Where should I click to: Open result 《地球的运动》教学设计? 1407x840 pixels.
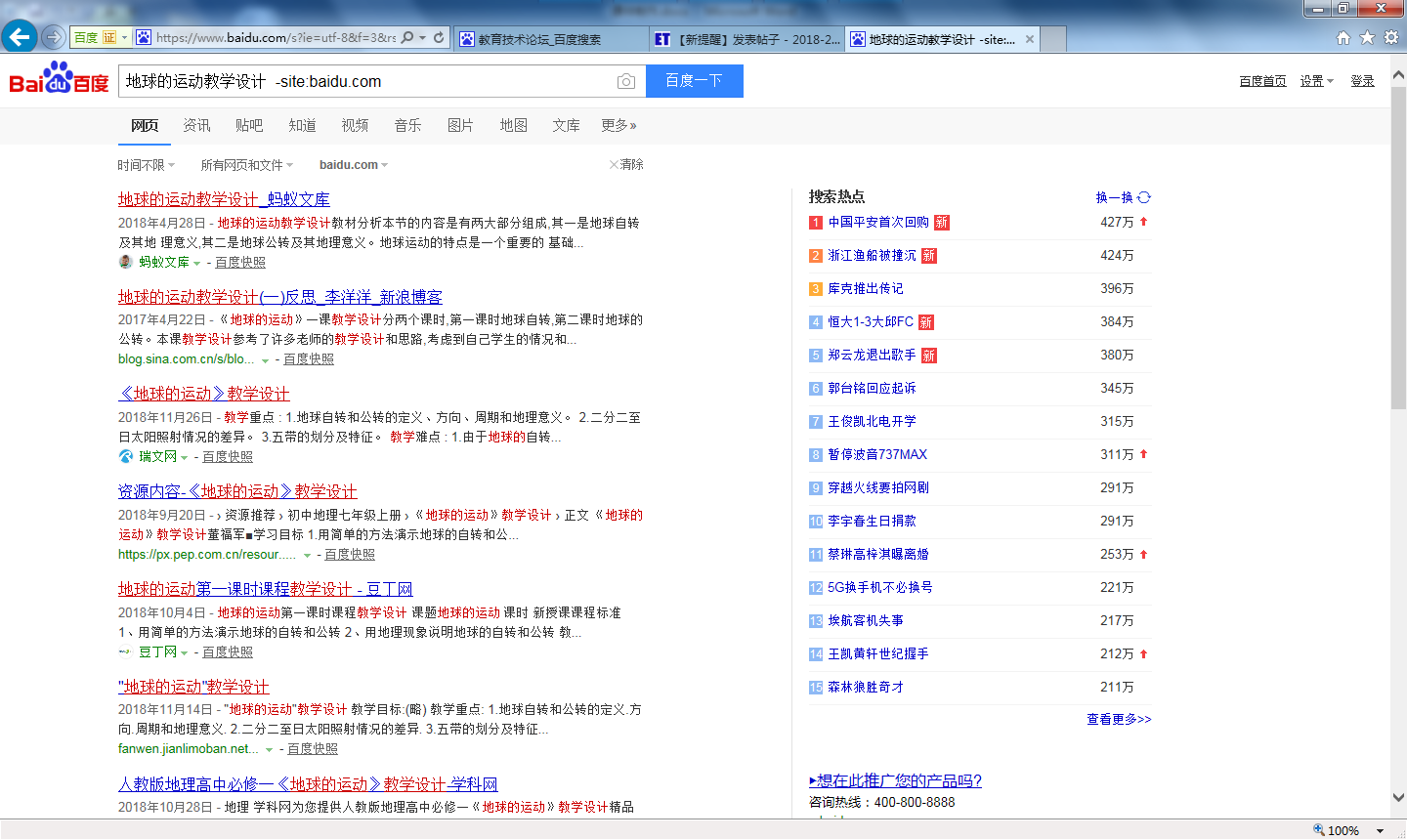pyautogui.click(x=204, y=394)
